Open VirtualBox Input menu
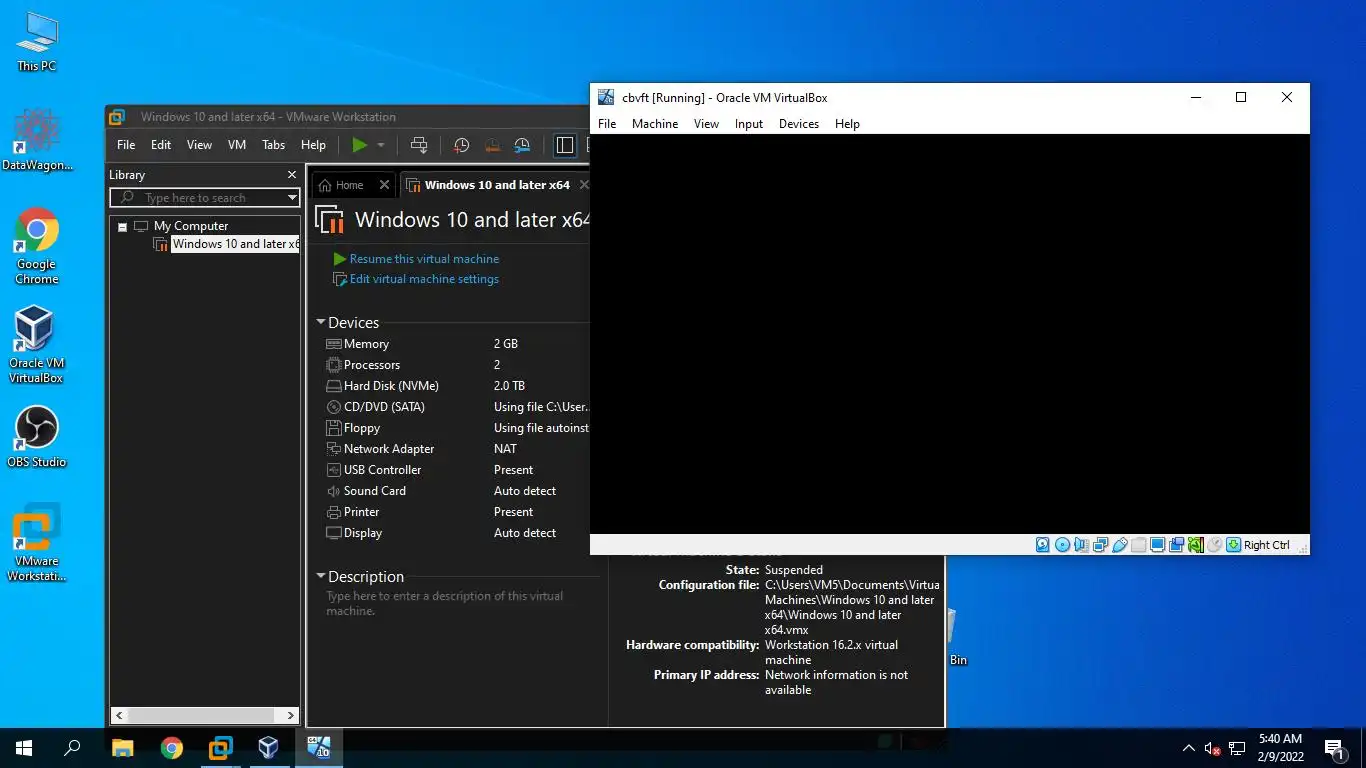 click(x=749, y=124)
